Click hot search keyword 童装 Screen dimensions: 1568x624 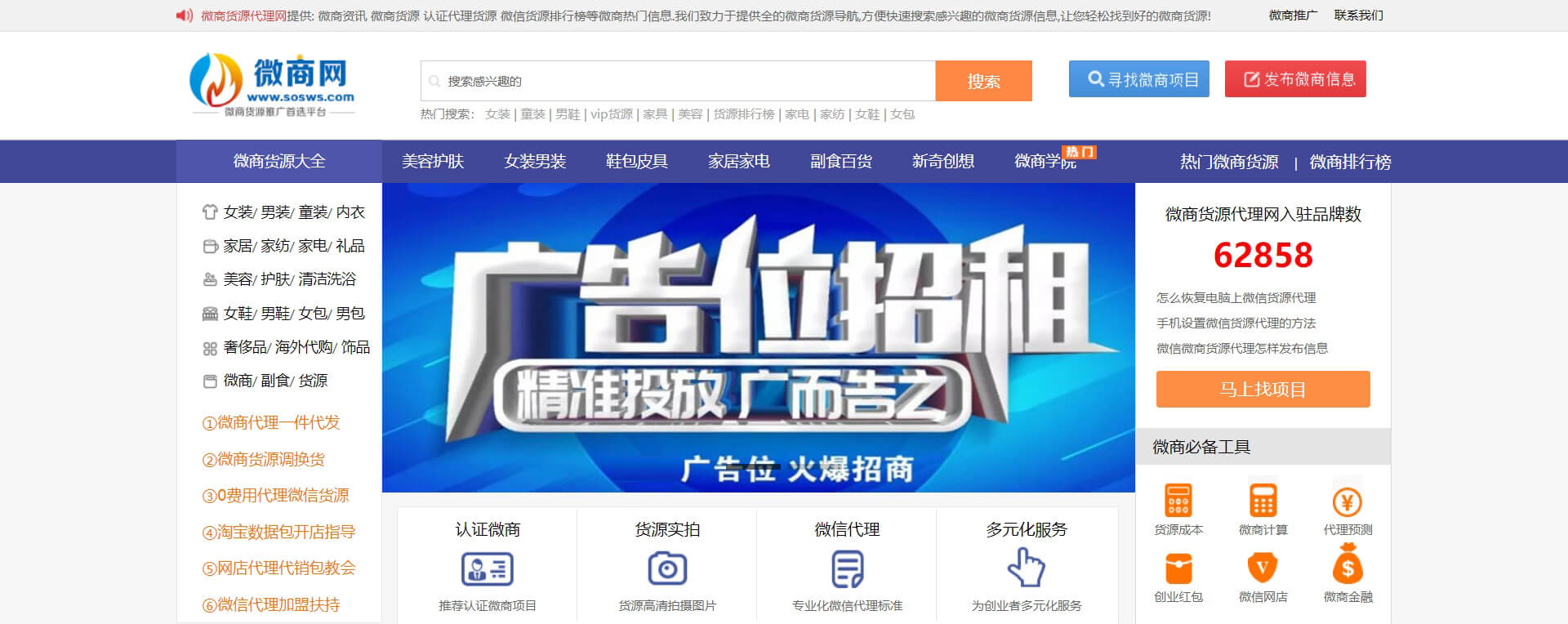[532, 114]
